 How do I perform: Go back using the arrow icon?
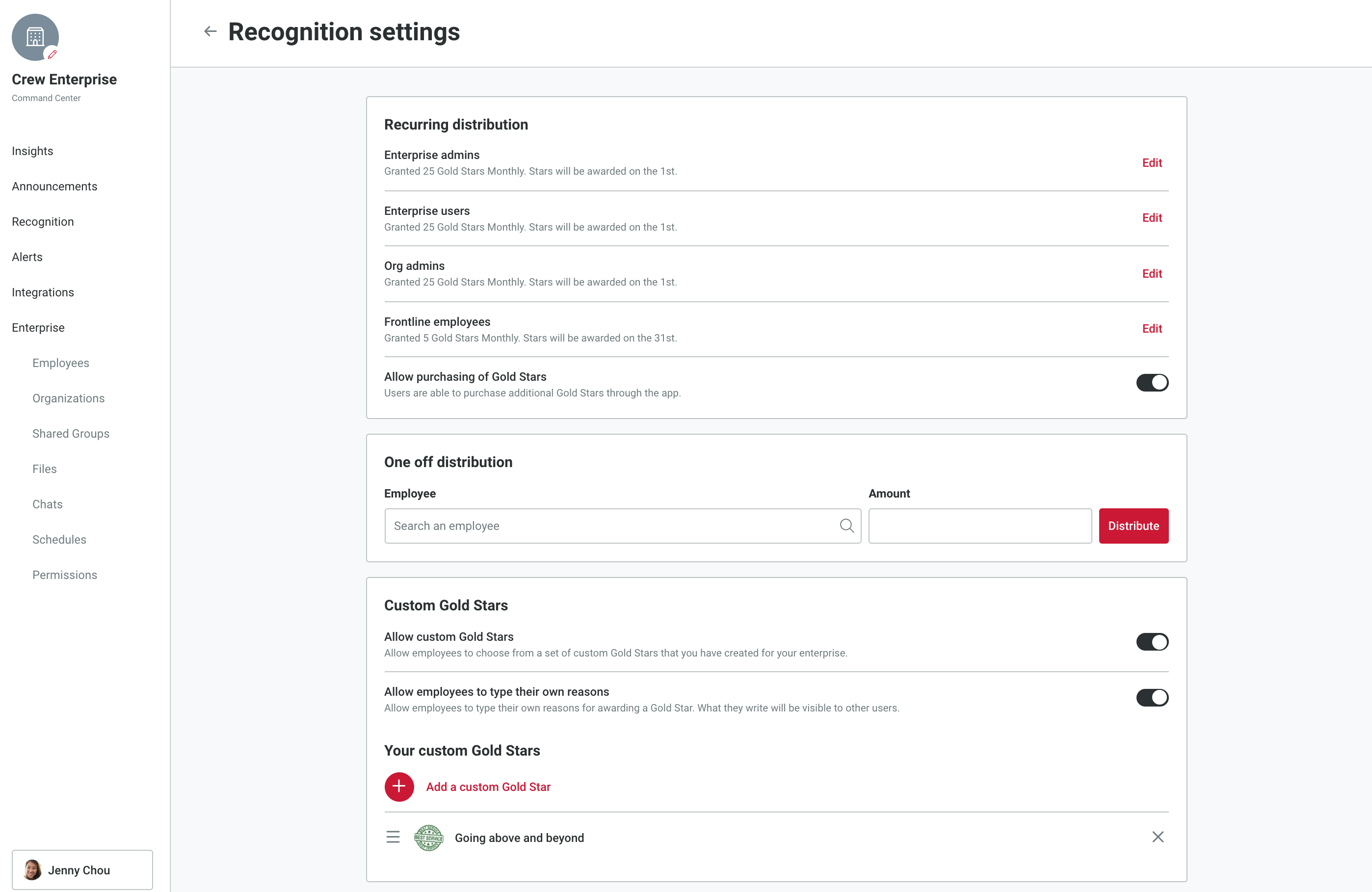tap(211, 31)
